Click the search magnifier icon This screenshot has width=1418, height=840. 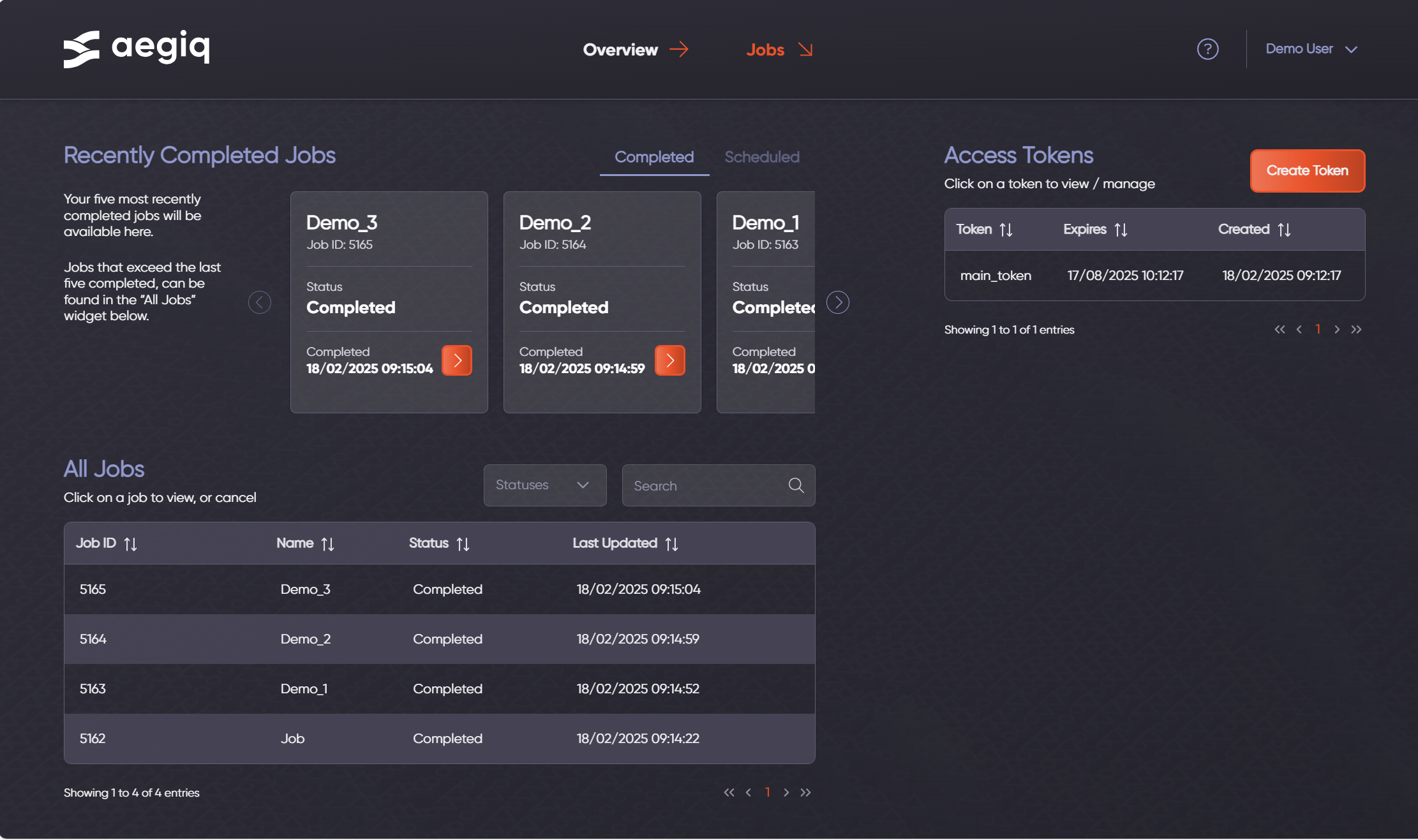pos(796,485)
